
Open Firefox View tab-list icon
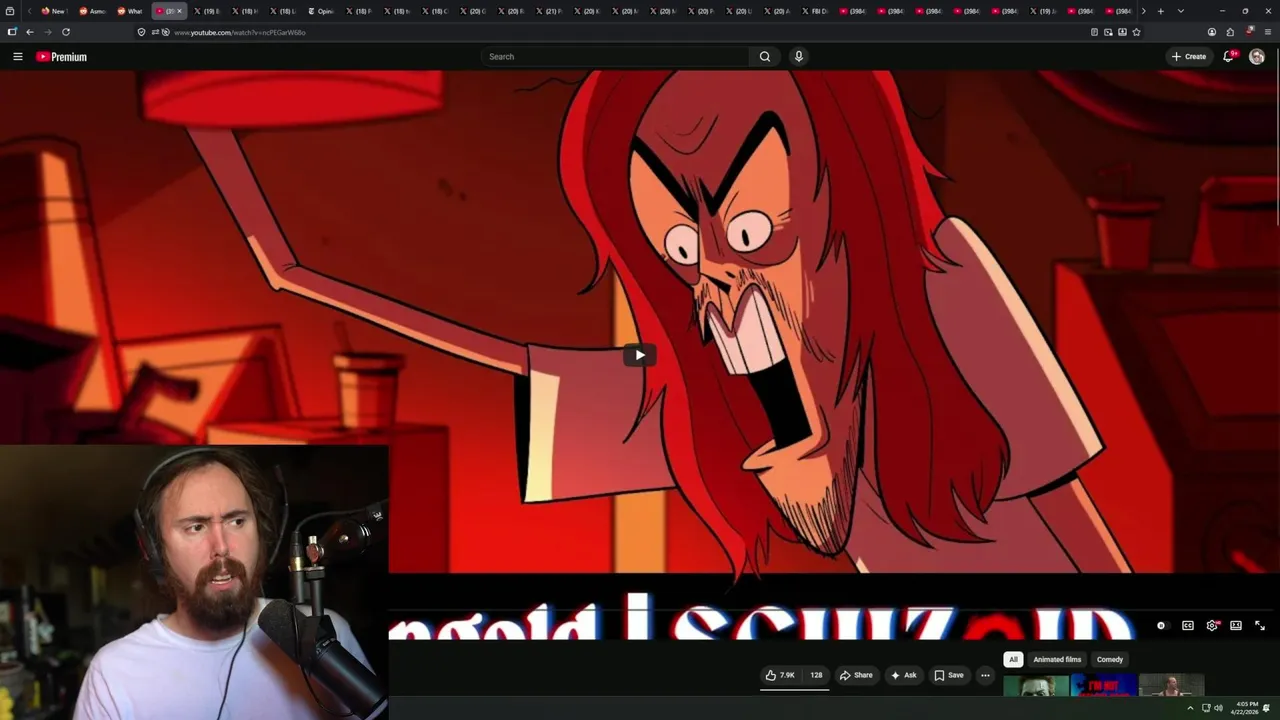(10, 11)
